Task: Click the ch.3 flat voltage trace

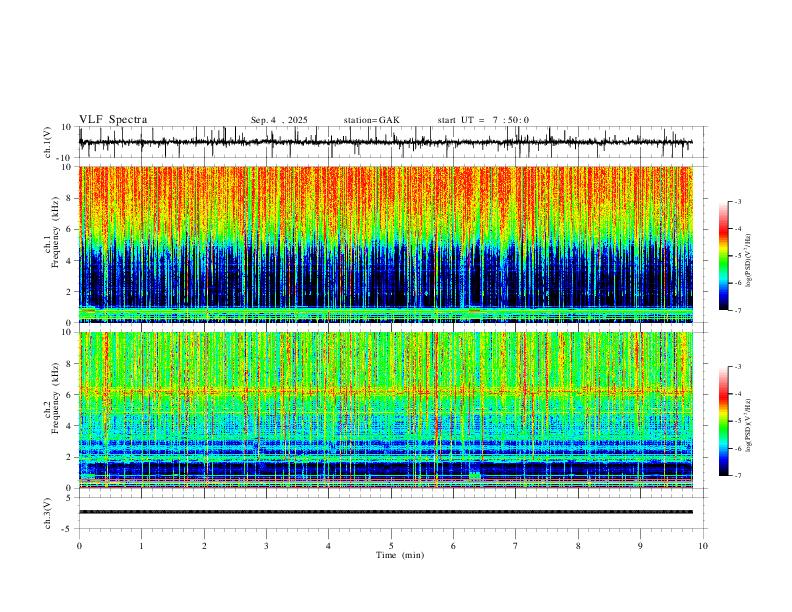Action: click(385, 512)
